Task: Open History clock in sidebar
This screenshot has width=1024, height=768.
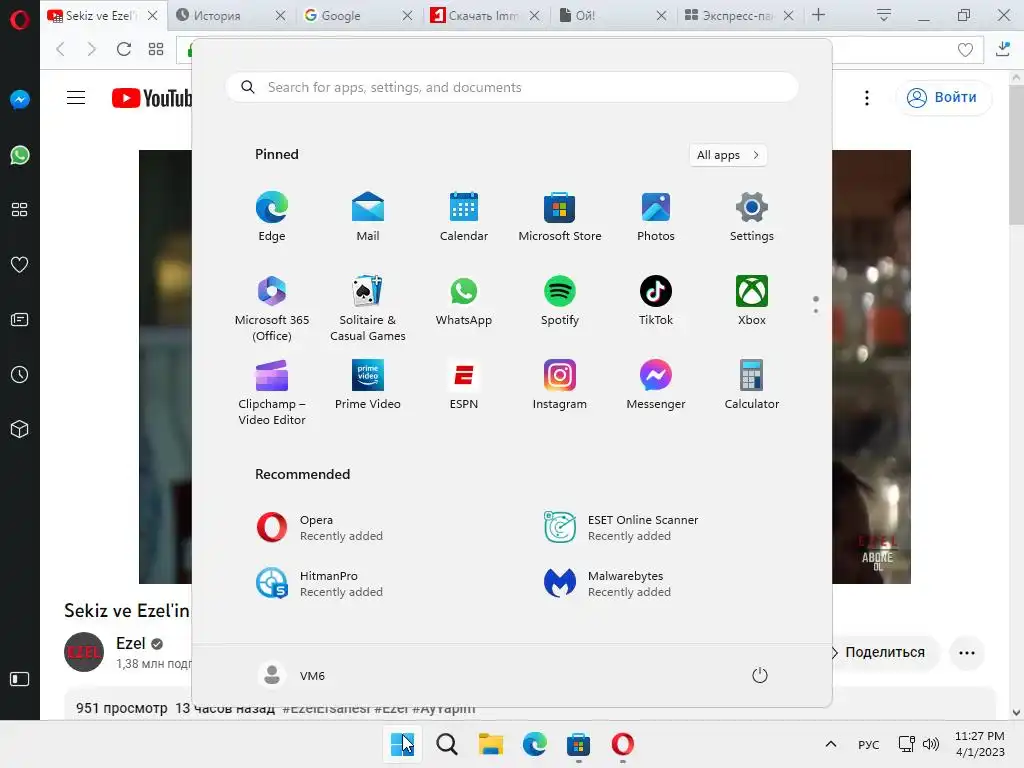Action: point(20,374)
